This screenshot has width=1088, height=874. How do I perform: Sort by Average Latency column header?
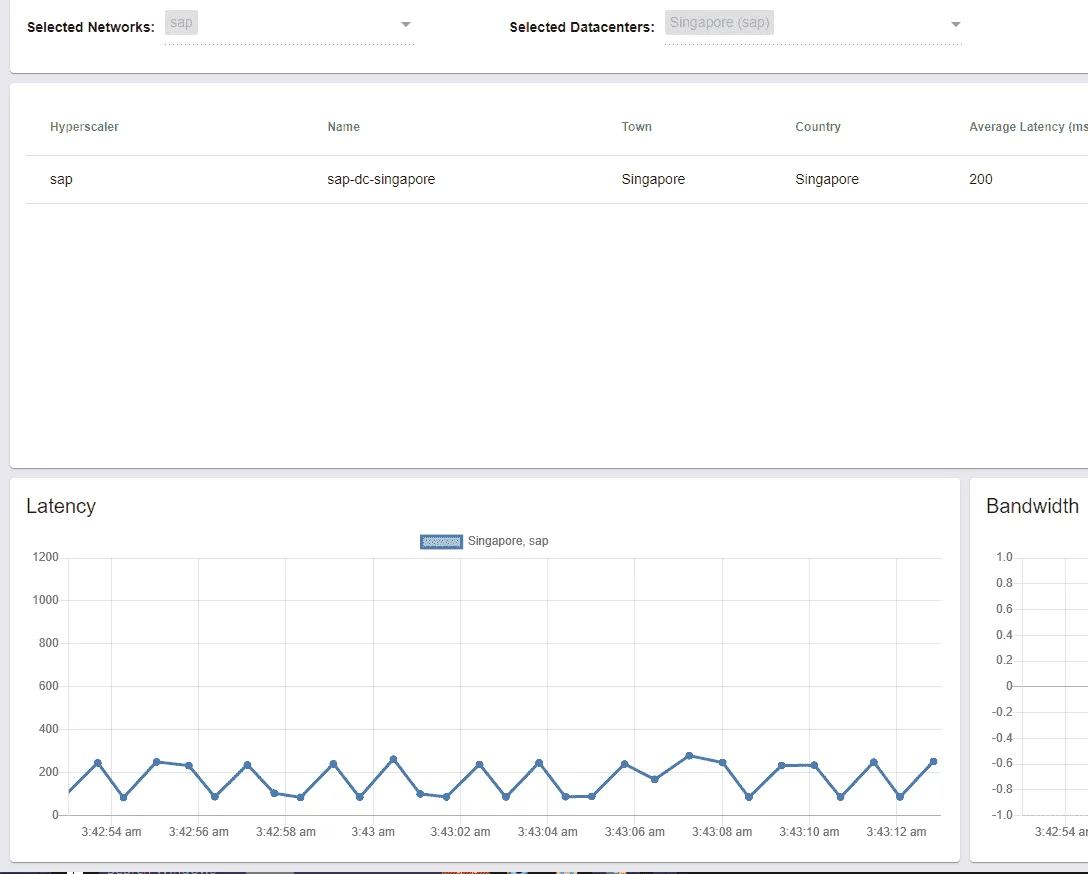1028,127
